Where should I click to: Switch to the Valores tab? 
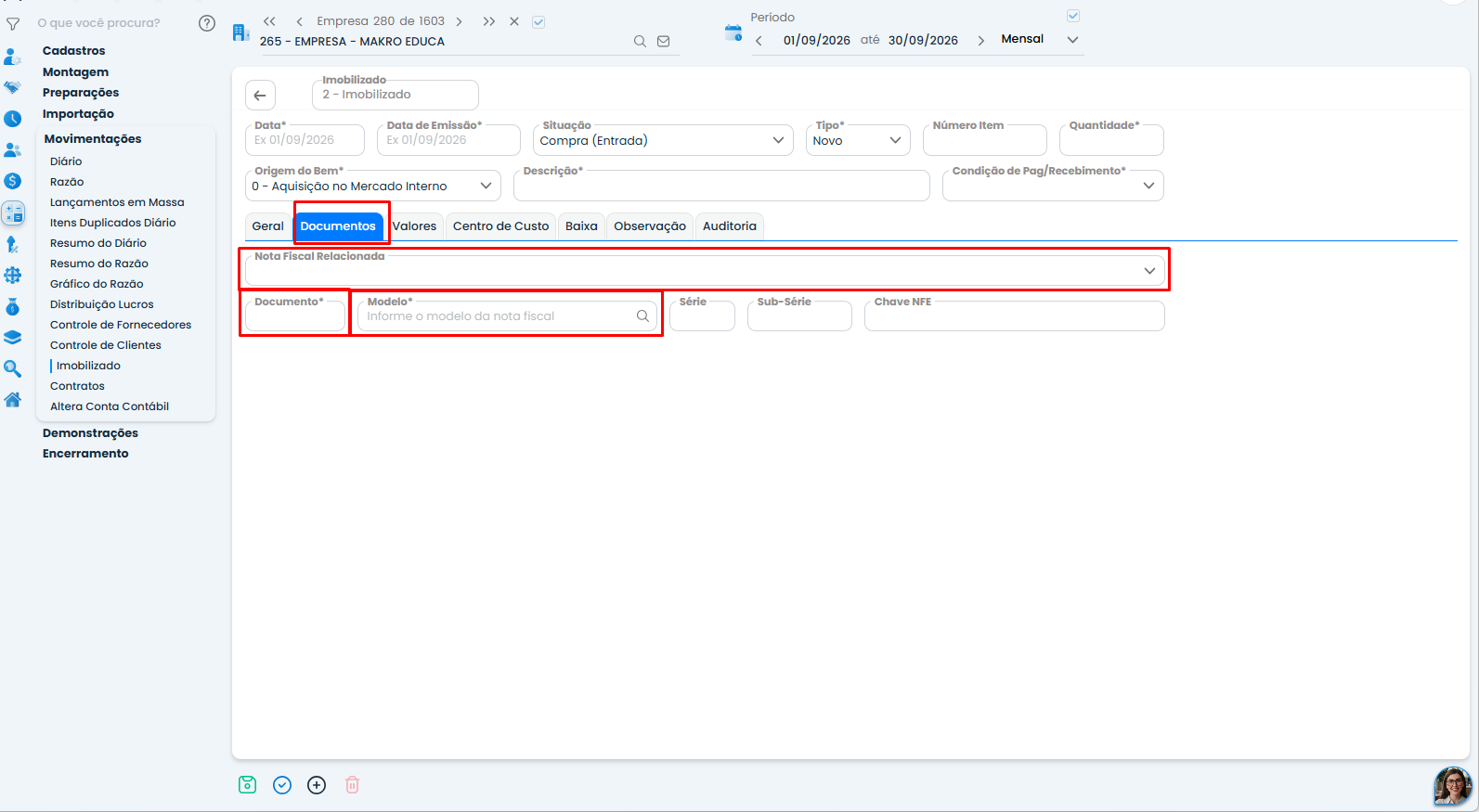tap(414, 226)
